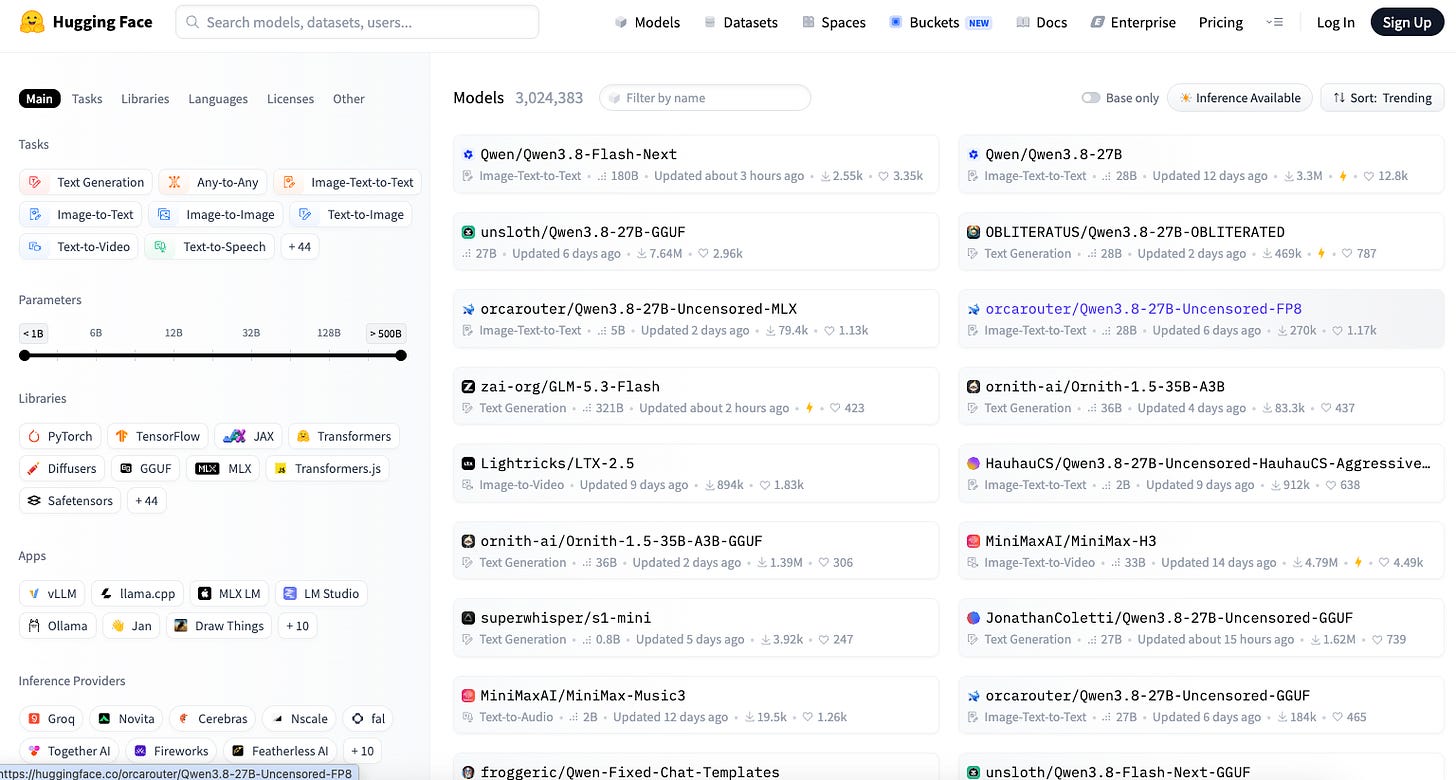The height and width of the screenshot is (780, 1456).
Task: Expand the +10 more apps list
Action: pyautogui.click(x=297, y=625)
